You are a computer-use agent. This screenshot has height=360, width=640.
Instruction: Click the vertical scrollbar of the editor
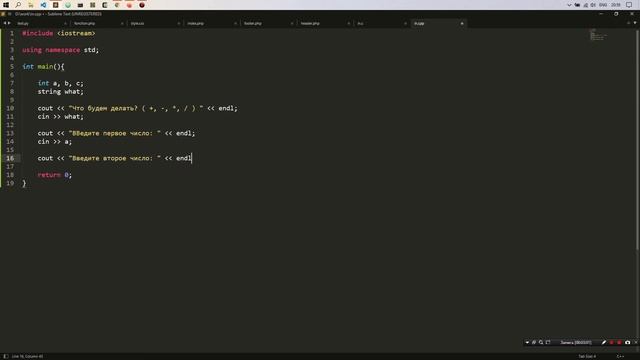638,139
